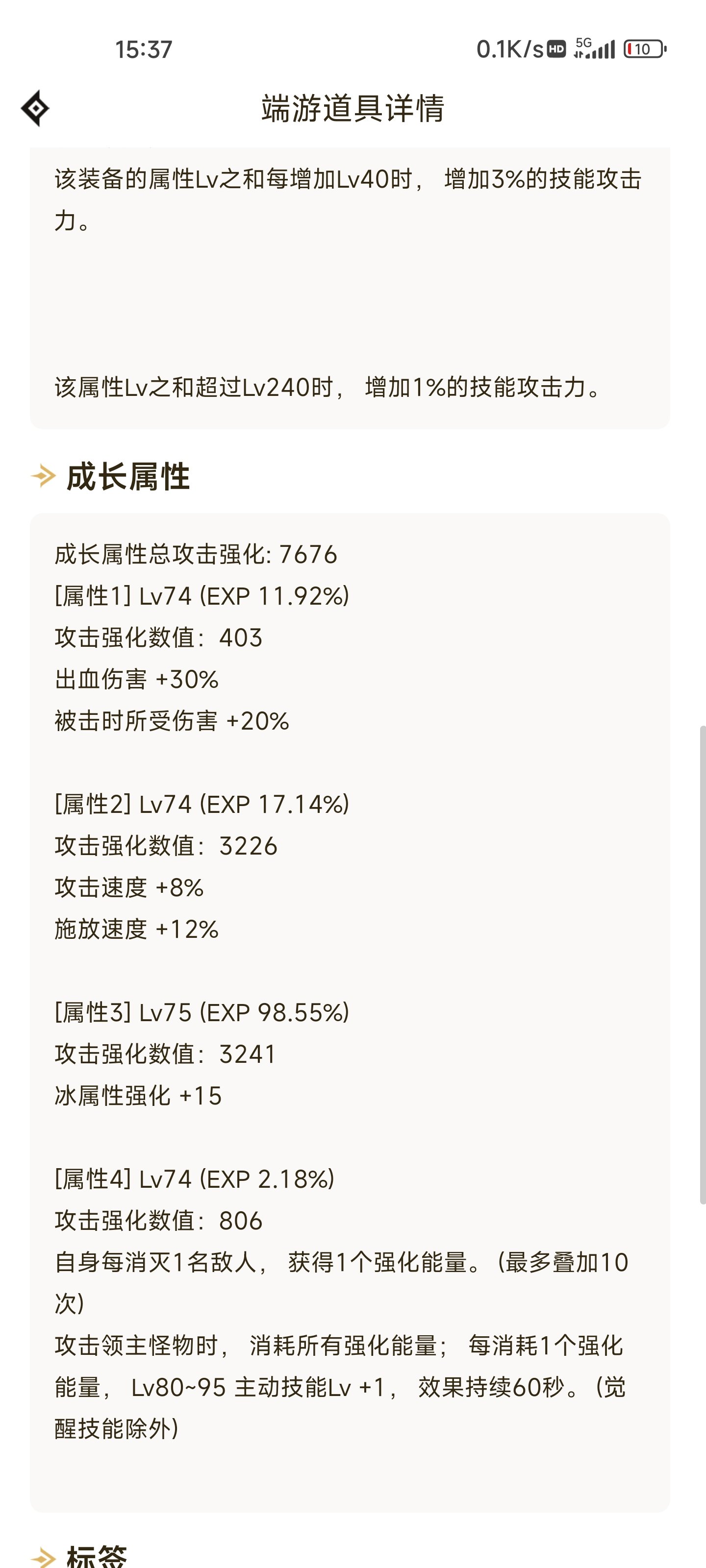The image size is (706, 1568).
Task: Tap the arrow icon beside 成长属性 heading
Action: 43,475
